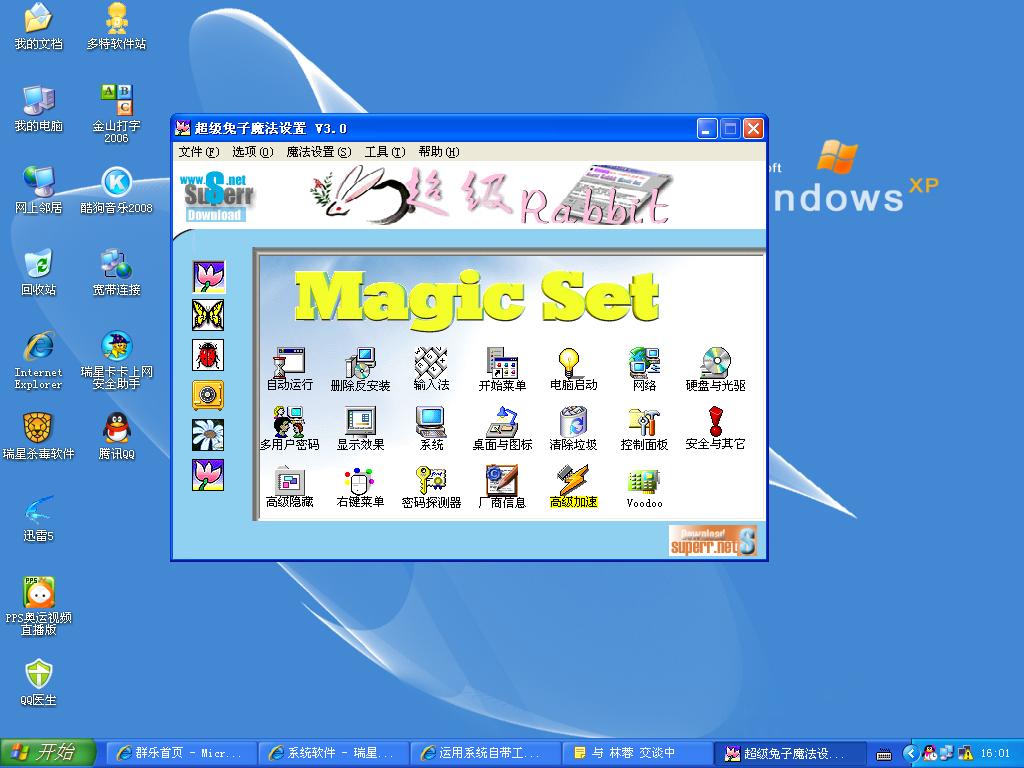1024x768 pixels.
Task: Open the 清除垃圾 clean junk icon
Action: click(x=573, y=428)
